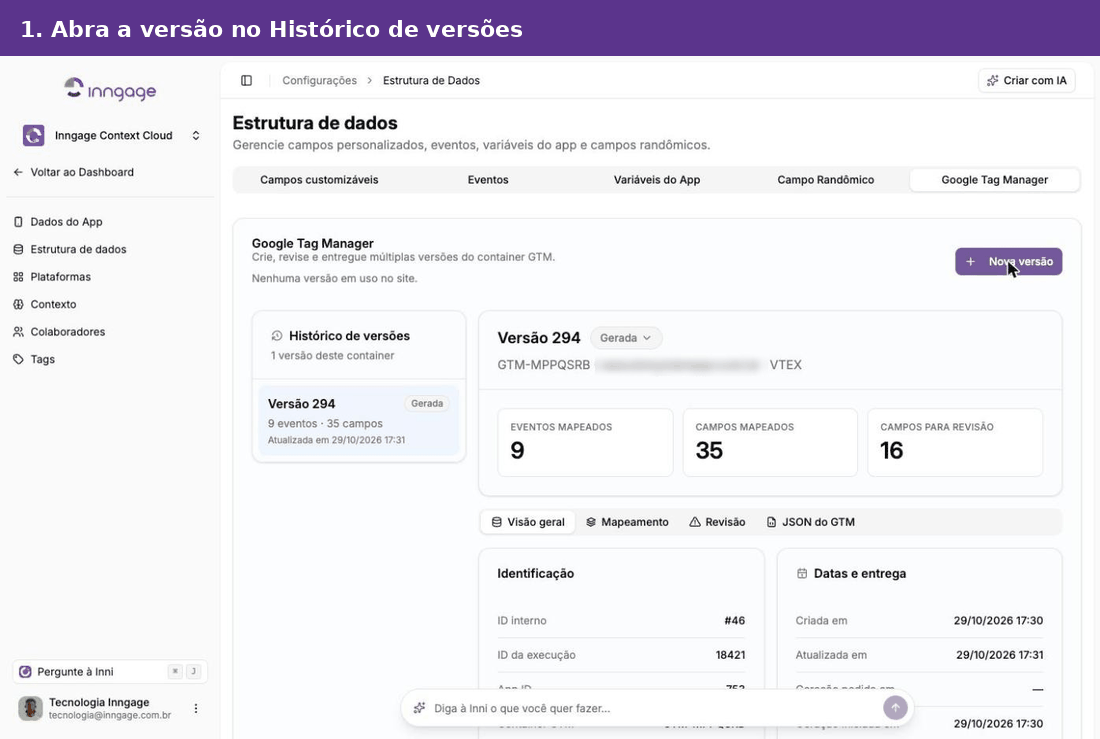Click the Configurações breadcrumb link
The height and width of the screenshot is (739, 1100).
coord(319,81)
